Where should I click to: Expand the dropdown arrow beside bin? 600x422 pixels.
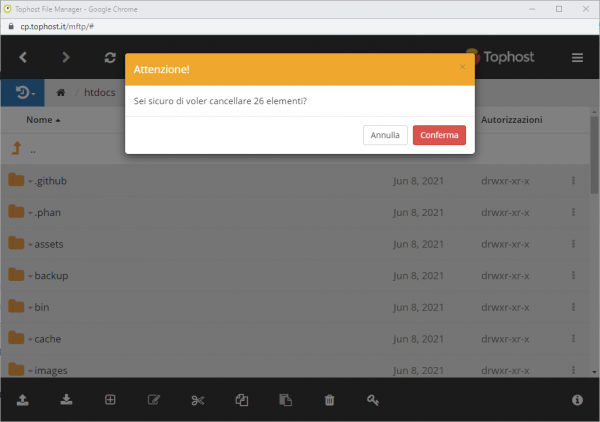[x=30, y=308]
